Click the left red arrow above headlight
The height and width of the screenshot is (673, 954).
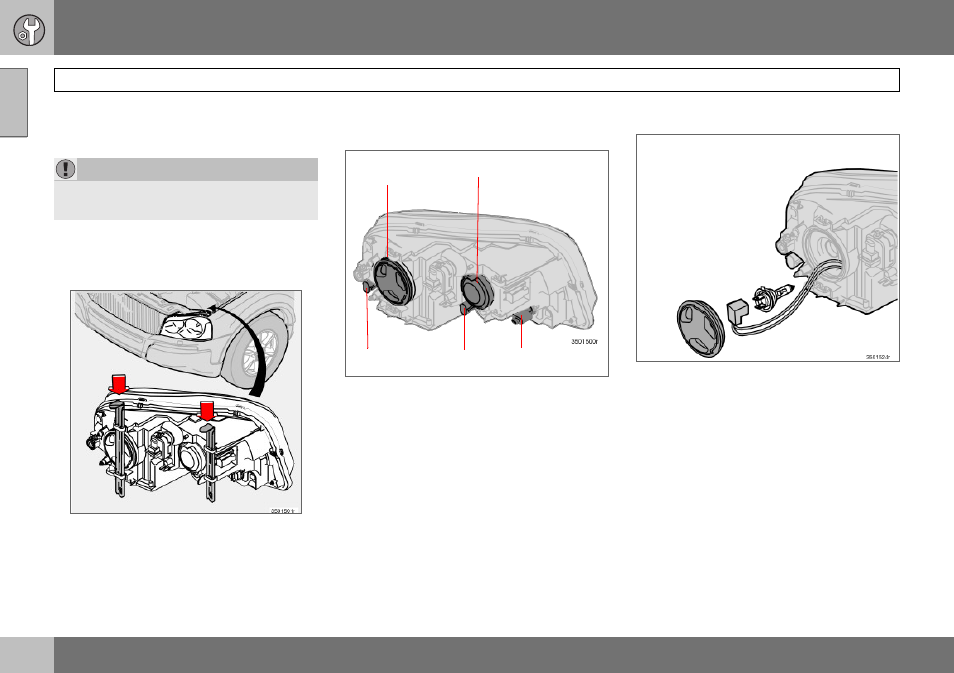[x=118, y=384]
